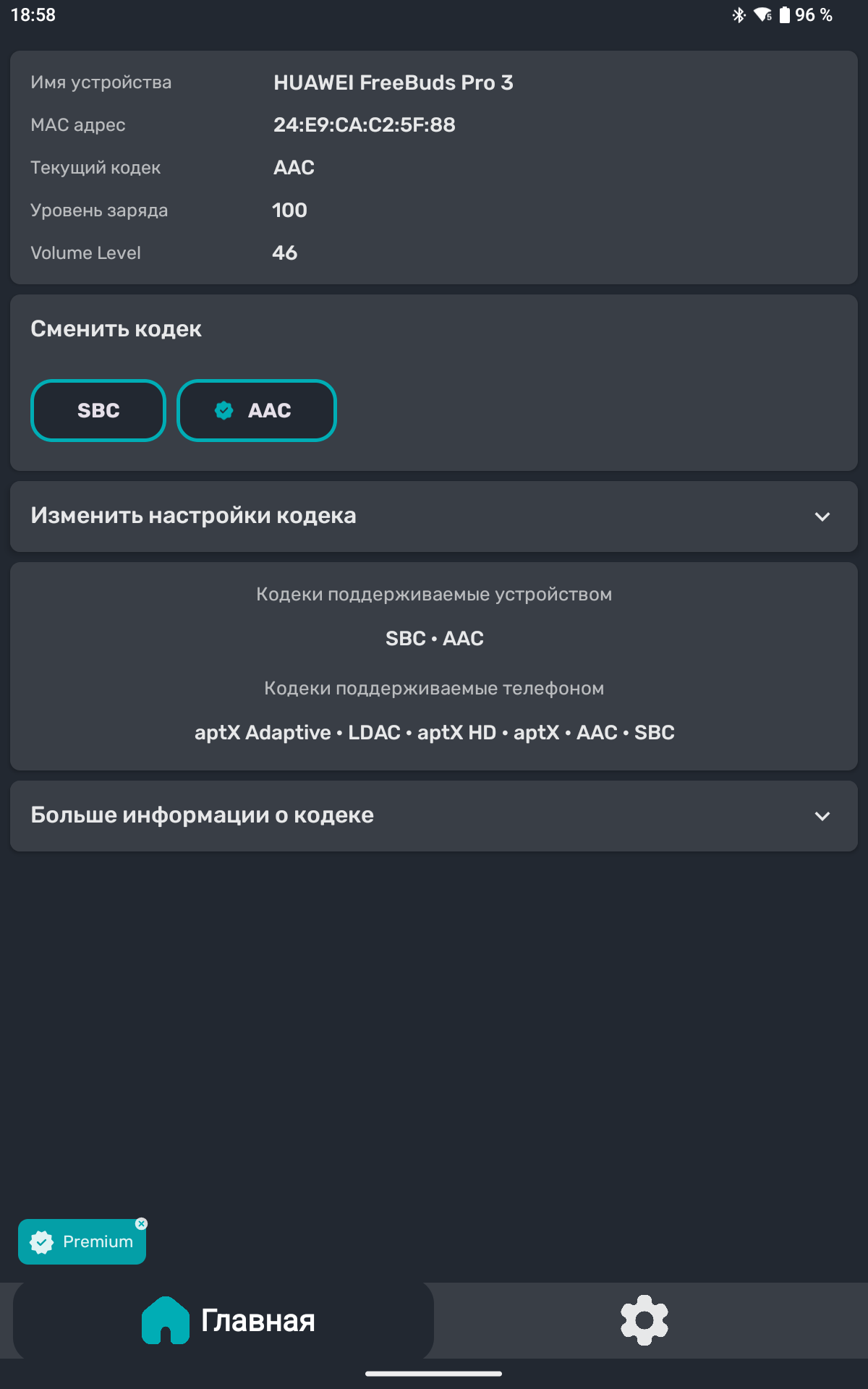The image size is (868, 1389).
Task: Expand the Изменить настройки кодека chevron
Action: [x=822, y=517]
